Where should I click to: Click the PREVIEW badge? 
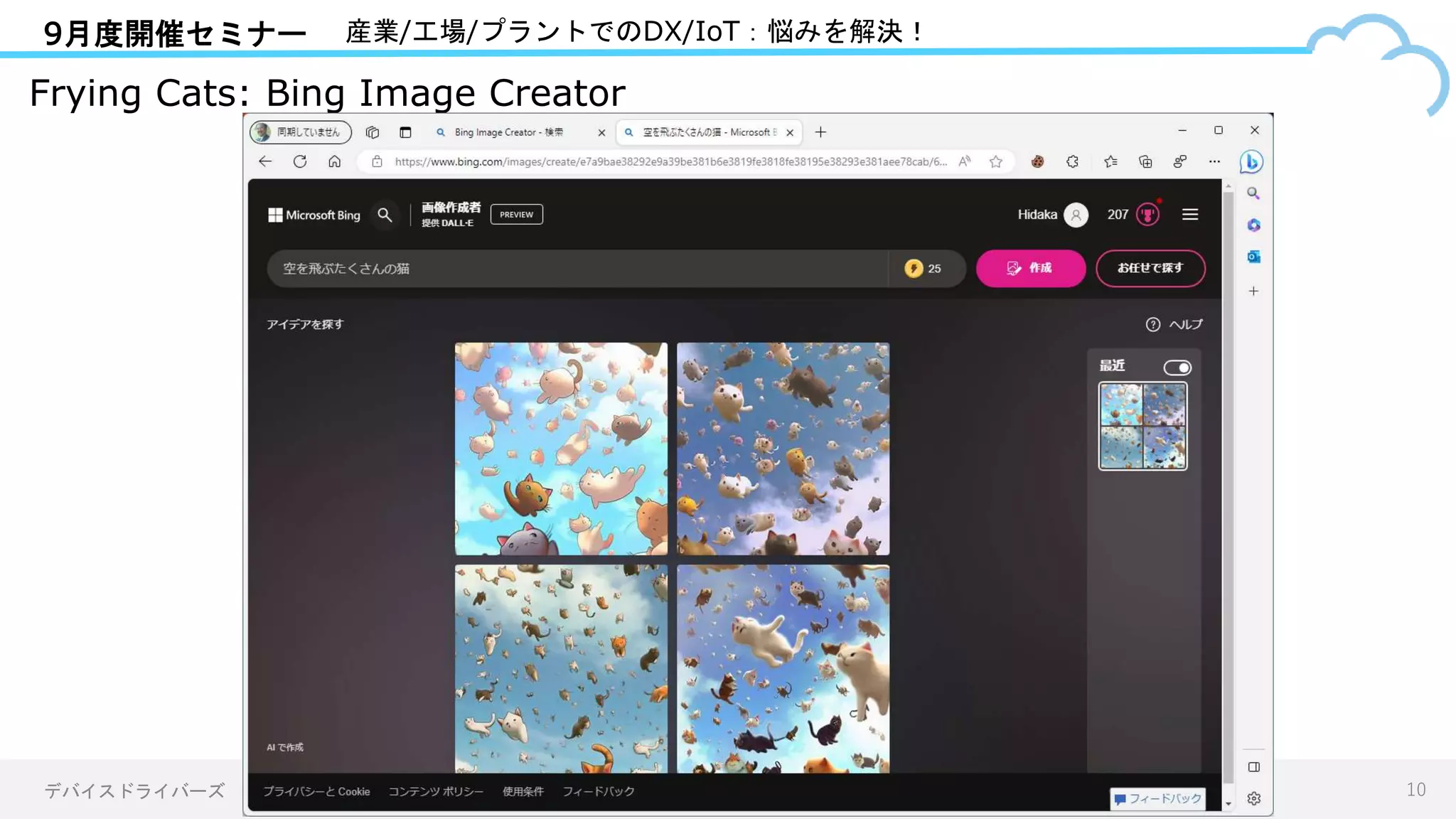click(516, 215)
